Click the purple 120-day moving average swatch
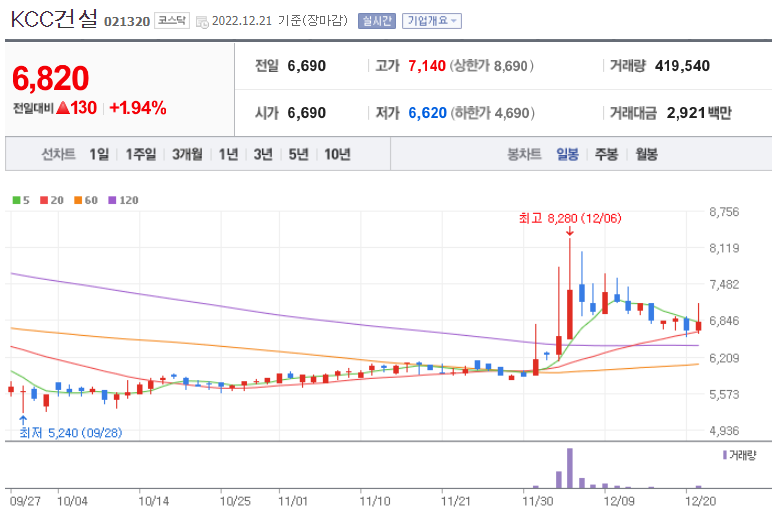 [x=112, y=200]
